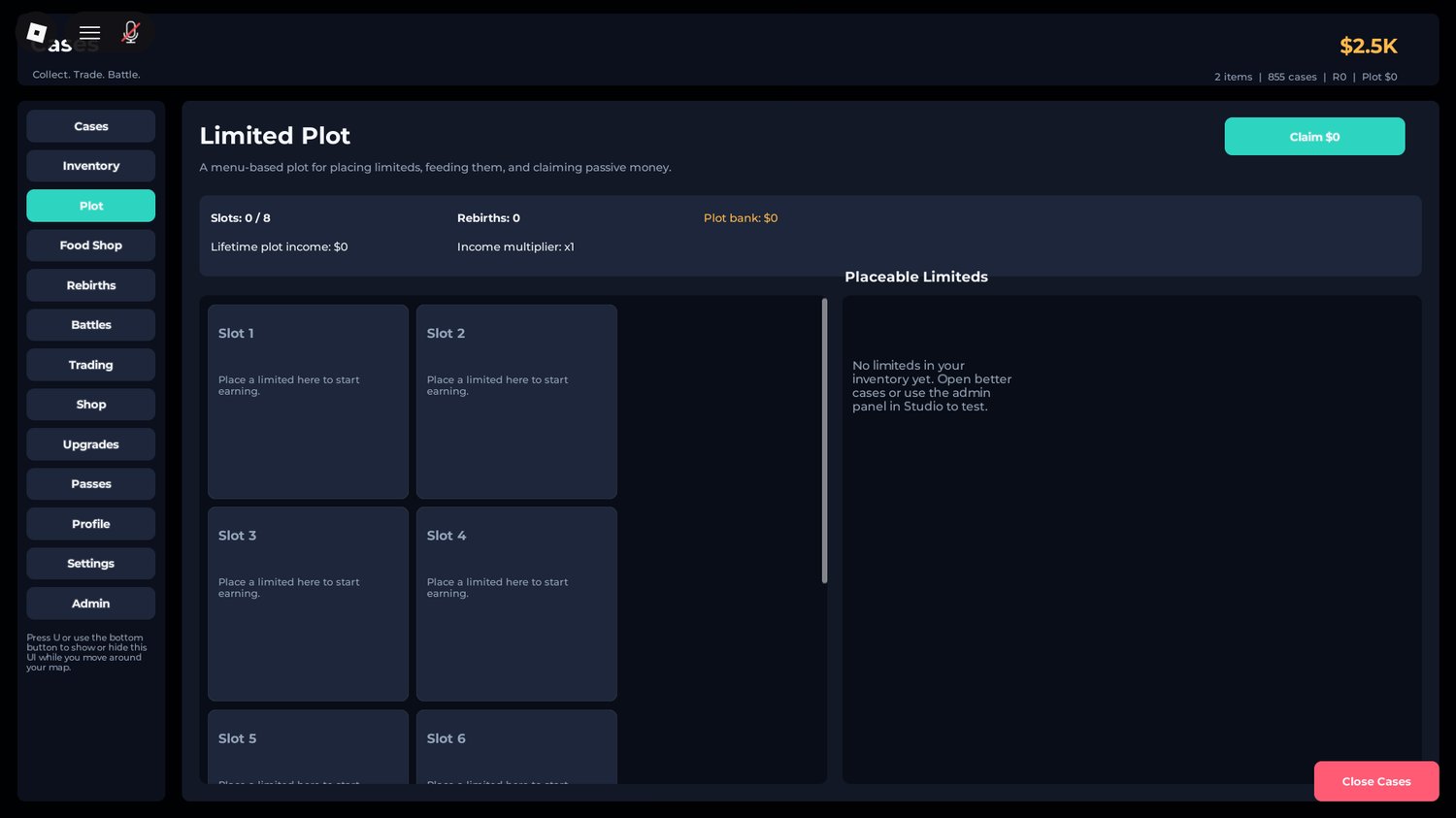The image size is (1456, 818).
Task: Pick the Slot 5 card
Action: pos(308,747)
